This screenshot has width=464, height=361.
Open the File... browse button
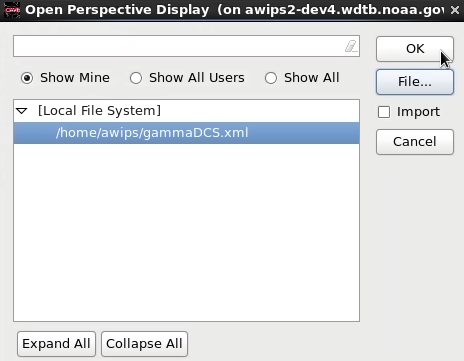tap(415, 82)
